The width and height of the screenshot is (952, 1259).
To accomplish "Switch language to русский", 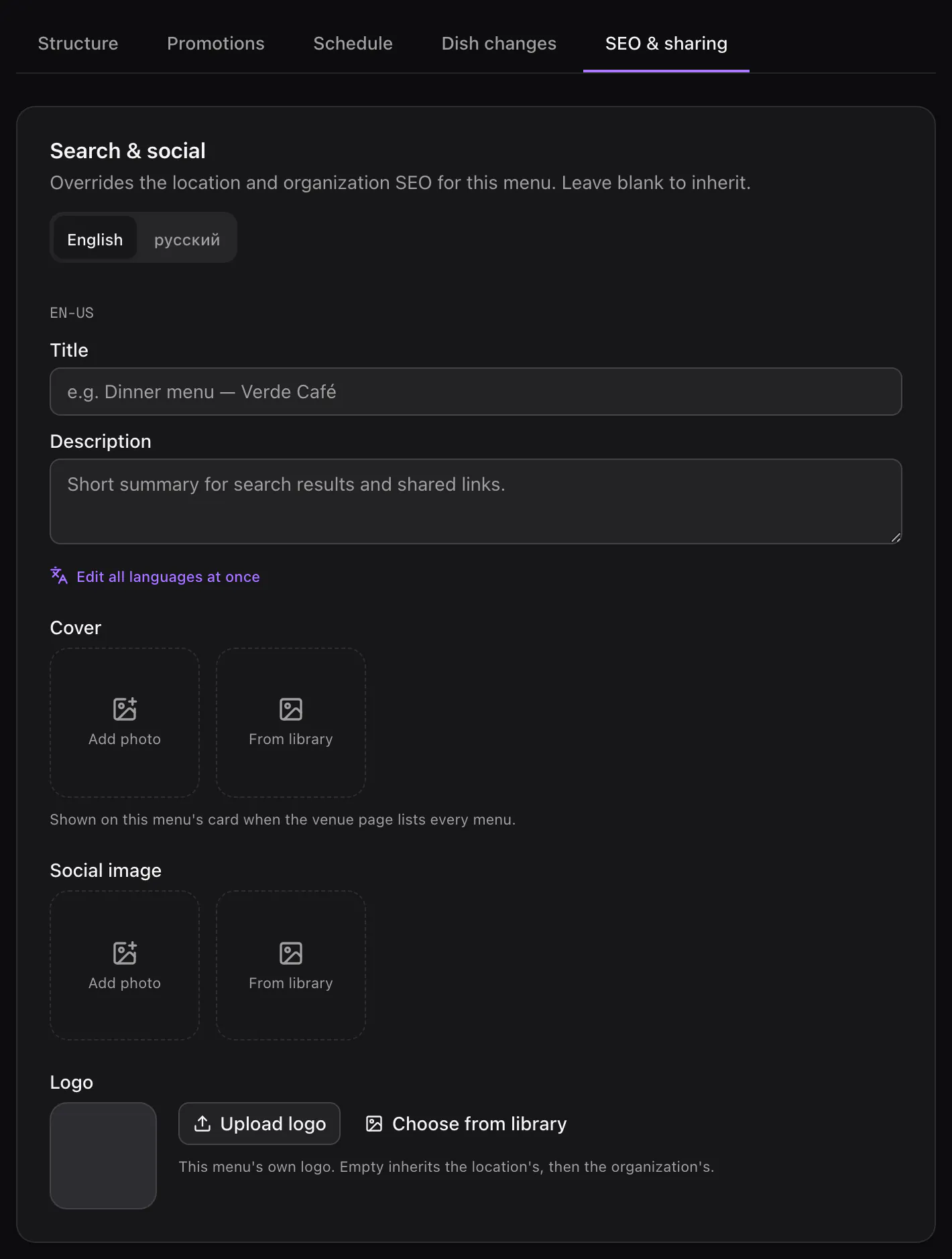I will [x=187, y=239].
